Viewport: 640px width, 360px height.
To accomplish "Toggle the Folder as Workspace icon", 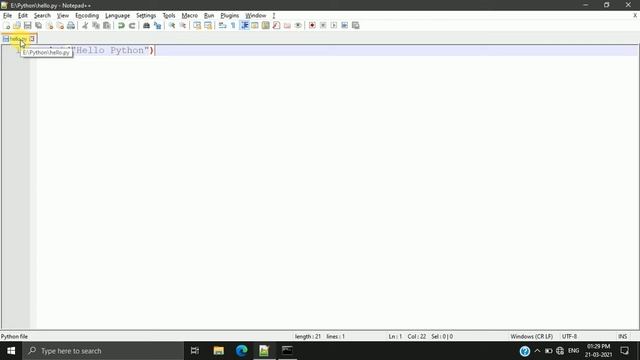I will point(287,25).
